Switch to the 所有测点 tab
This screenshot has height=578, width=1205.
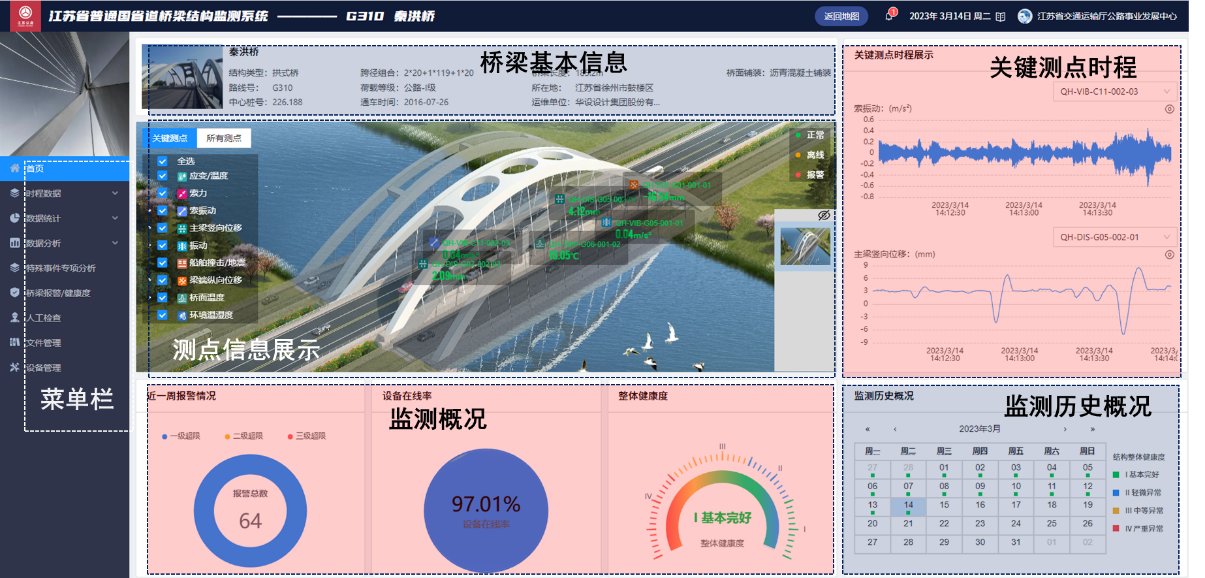pyautogui.click(x=223, y=138)
